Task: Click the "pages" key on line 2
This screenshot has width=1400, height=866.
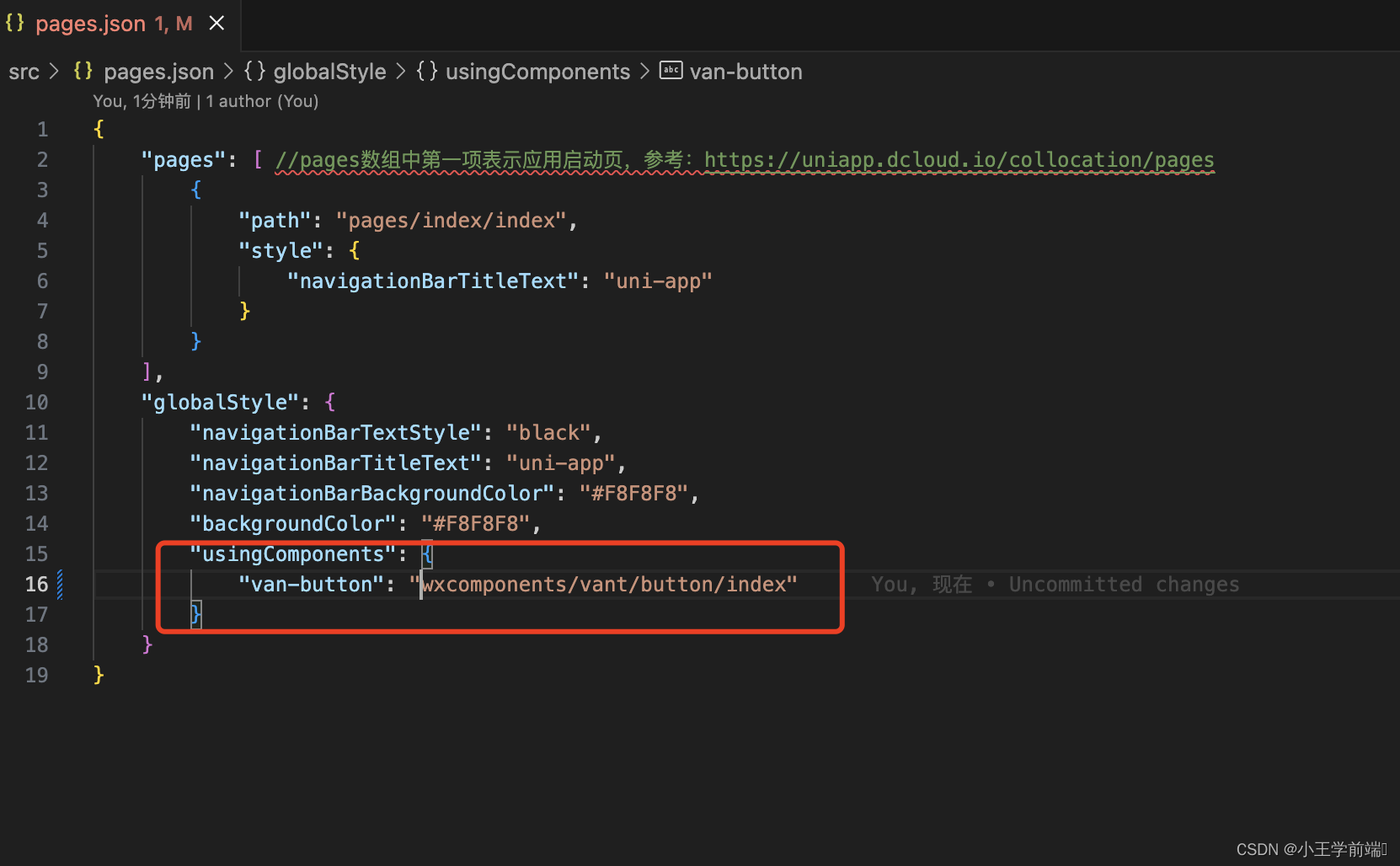Action: point(183,160)
